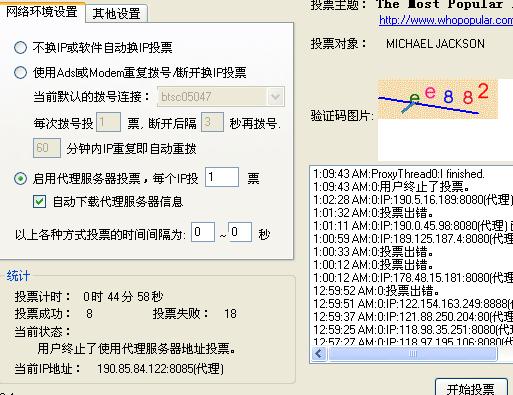
Task: Click the 0时 44分 58秒 vote timer
Action: [123, 296]
